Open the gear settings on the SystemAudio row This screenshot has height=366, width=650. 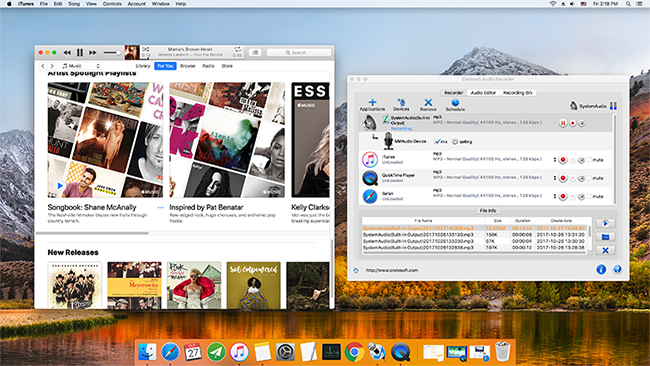tap(582, 123)
